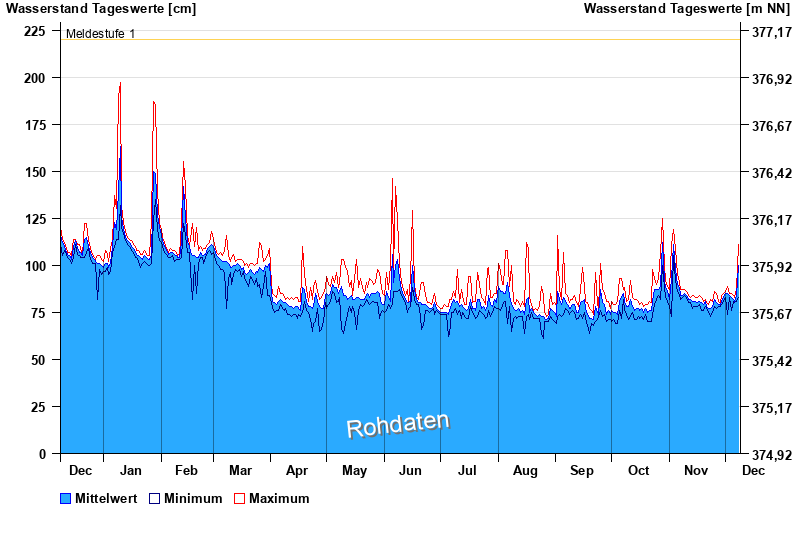
Task: Click the Meldestufe 1 threshold label
Action: [100, 34]
